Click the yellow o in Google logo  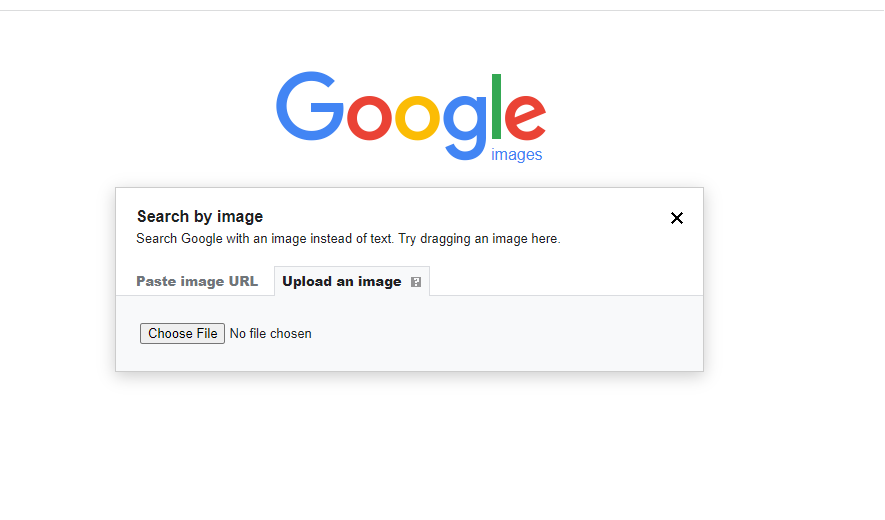417,118
